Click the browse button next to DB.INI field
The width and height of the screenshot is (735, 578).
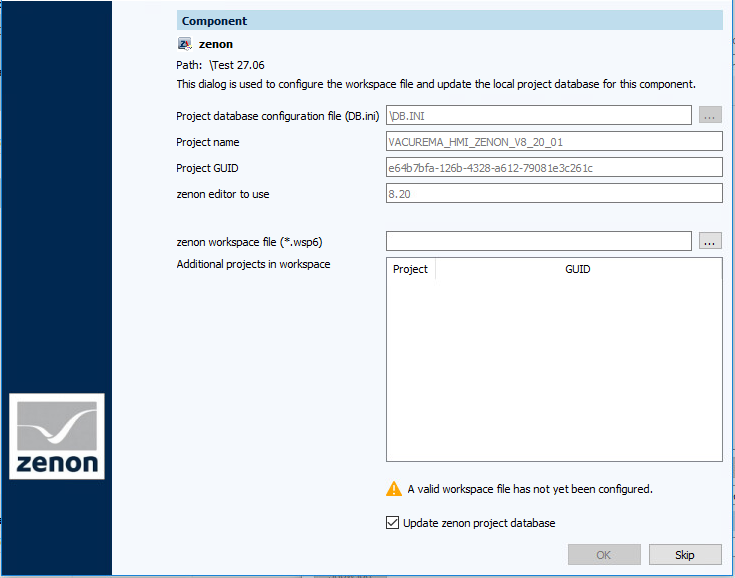pos(710,116)
